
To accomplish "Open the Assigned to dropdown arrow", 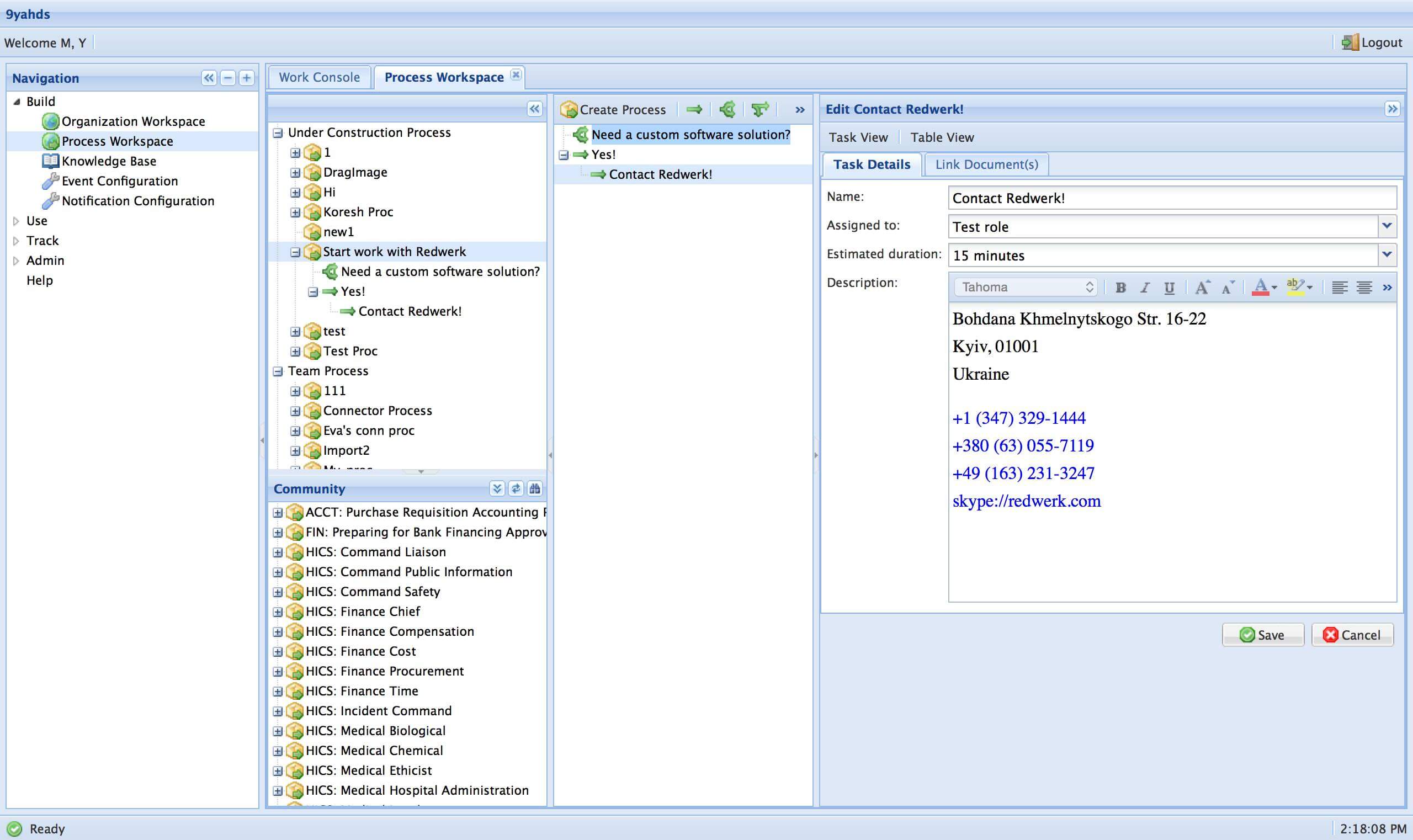I will (x=1387, y=226).
